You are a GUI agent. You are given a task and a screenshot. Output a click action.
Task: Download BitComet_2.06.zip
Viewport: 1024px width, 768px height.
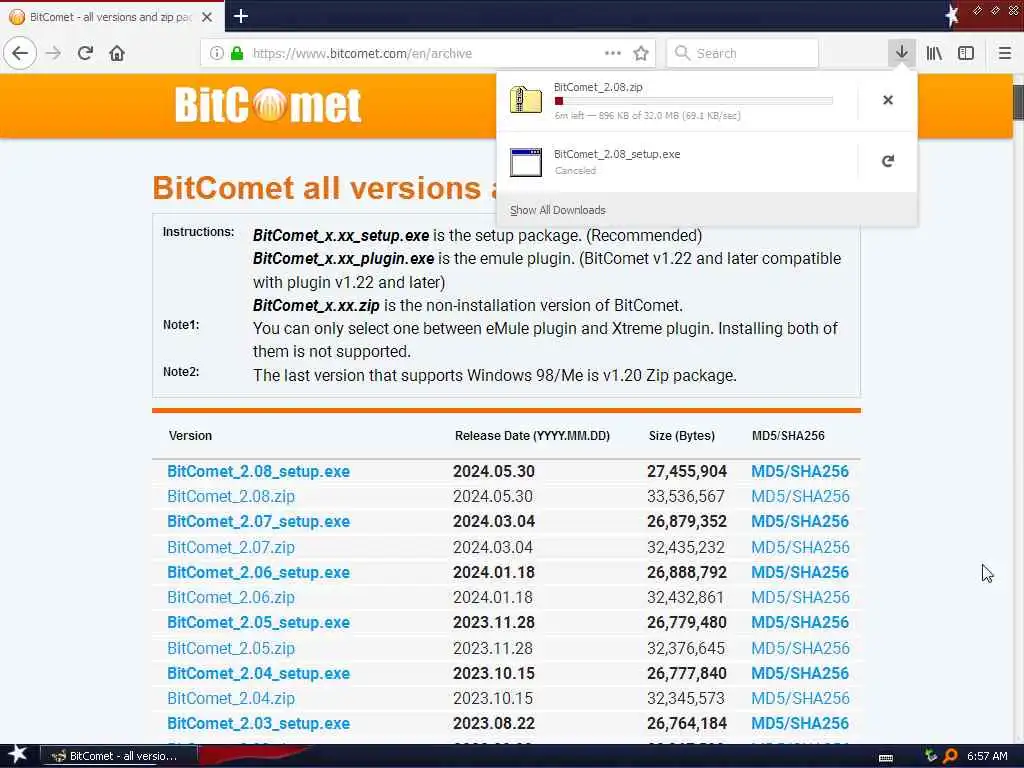231,598
